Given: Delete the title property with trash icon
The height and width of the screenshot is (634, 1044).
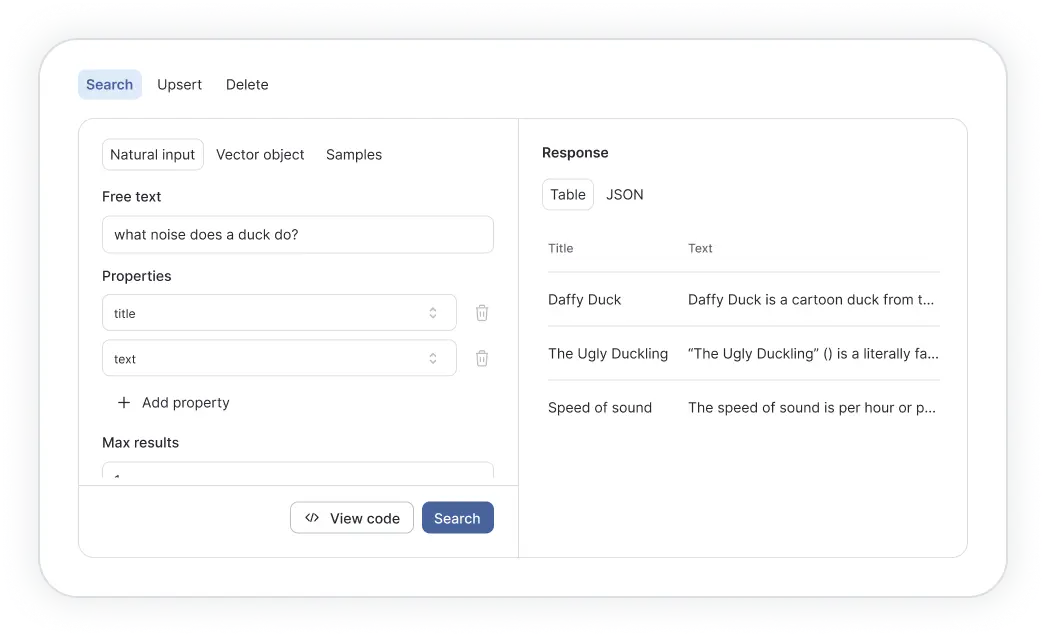Looking at the screenshot, I should pos(482,313).
